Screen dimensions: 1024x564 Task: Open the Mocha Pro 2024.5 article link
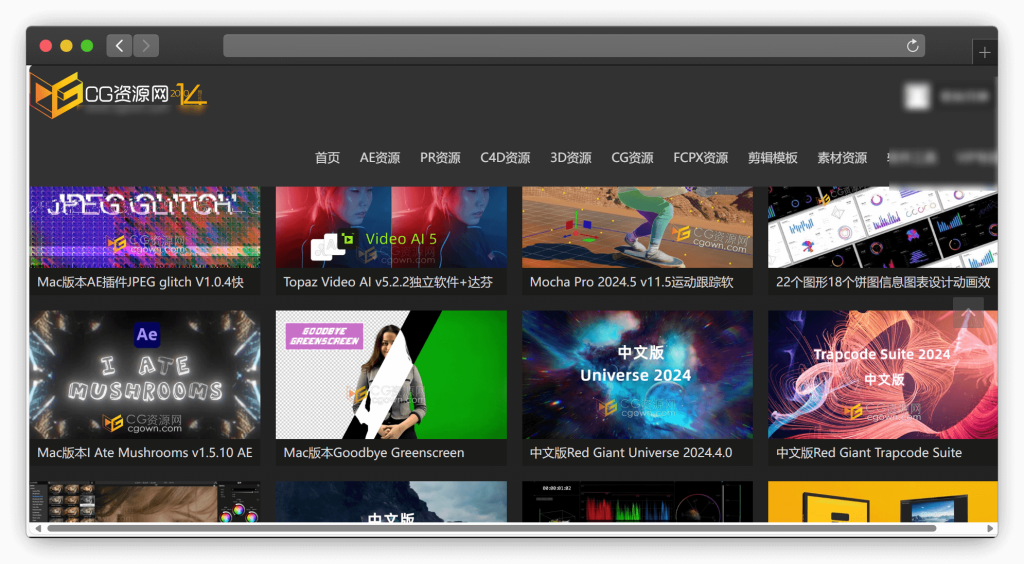(632, 283)
